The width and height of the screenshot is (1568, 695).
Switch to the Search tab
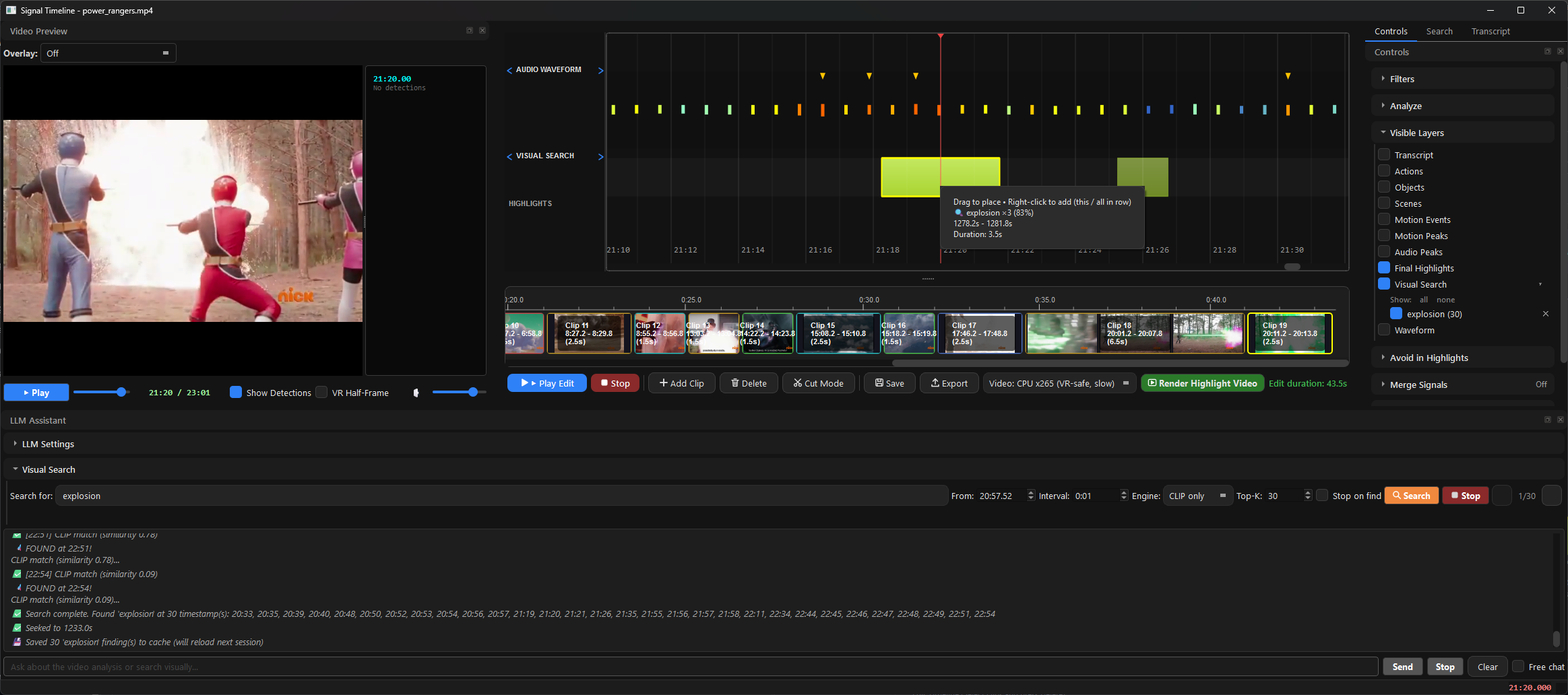pos(1439,31)
